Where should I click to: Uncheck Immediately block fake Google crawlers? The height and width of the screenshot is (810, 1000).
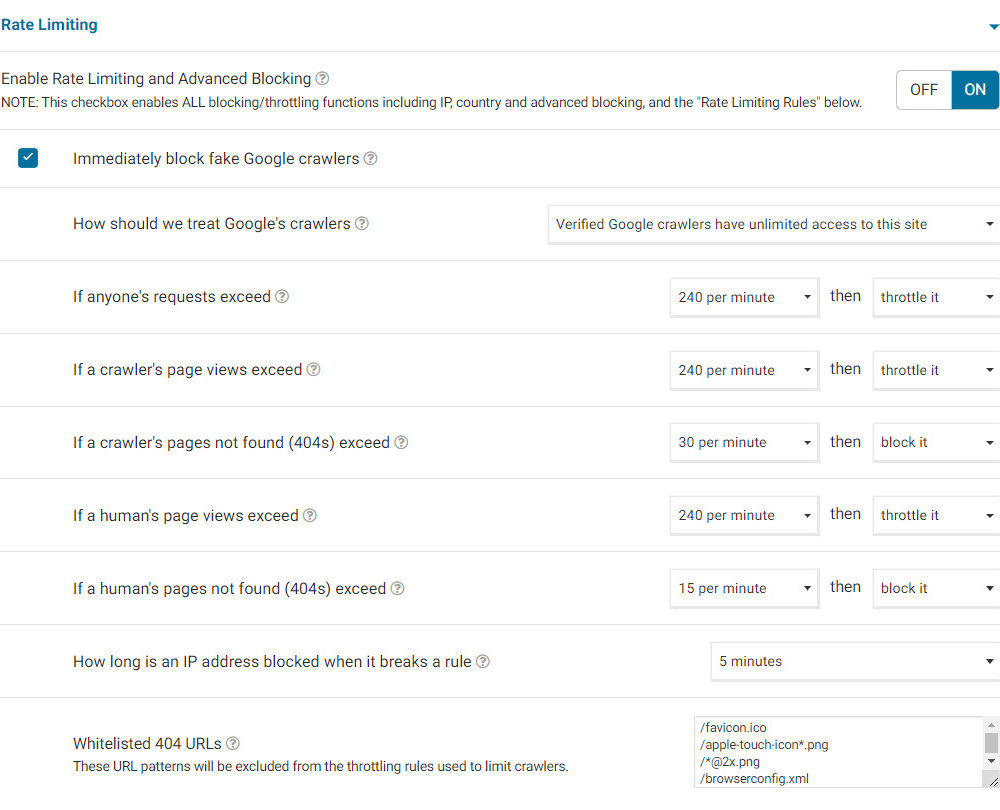tap(28, 158)
